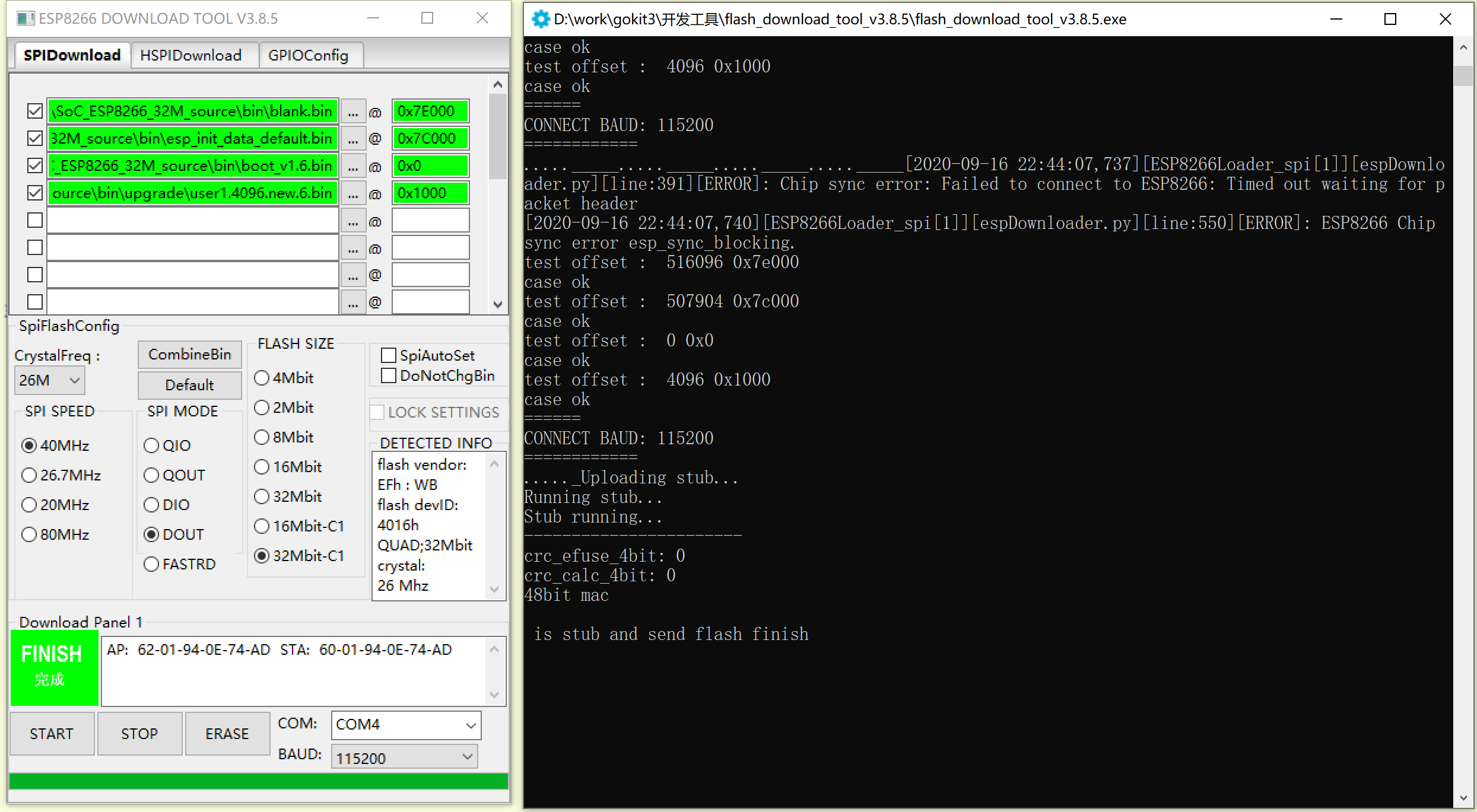Click the gear icon in console title bar

(x=540, y=19)
